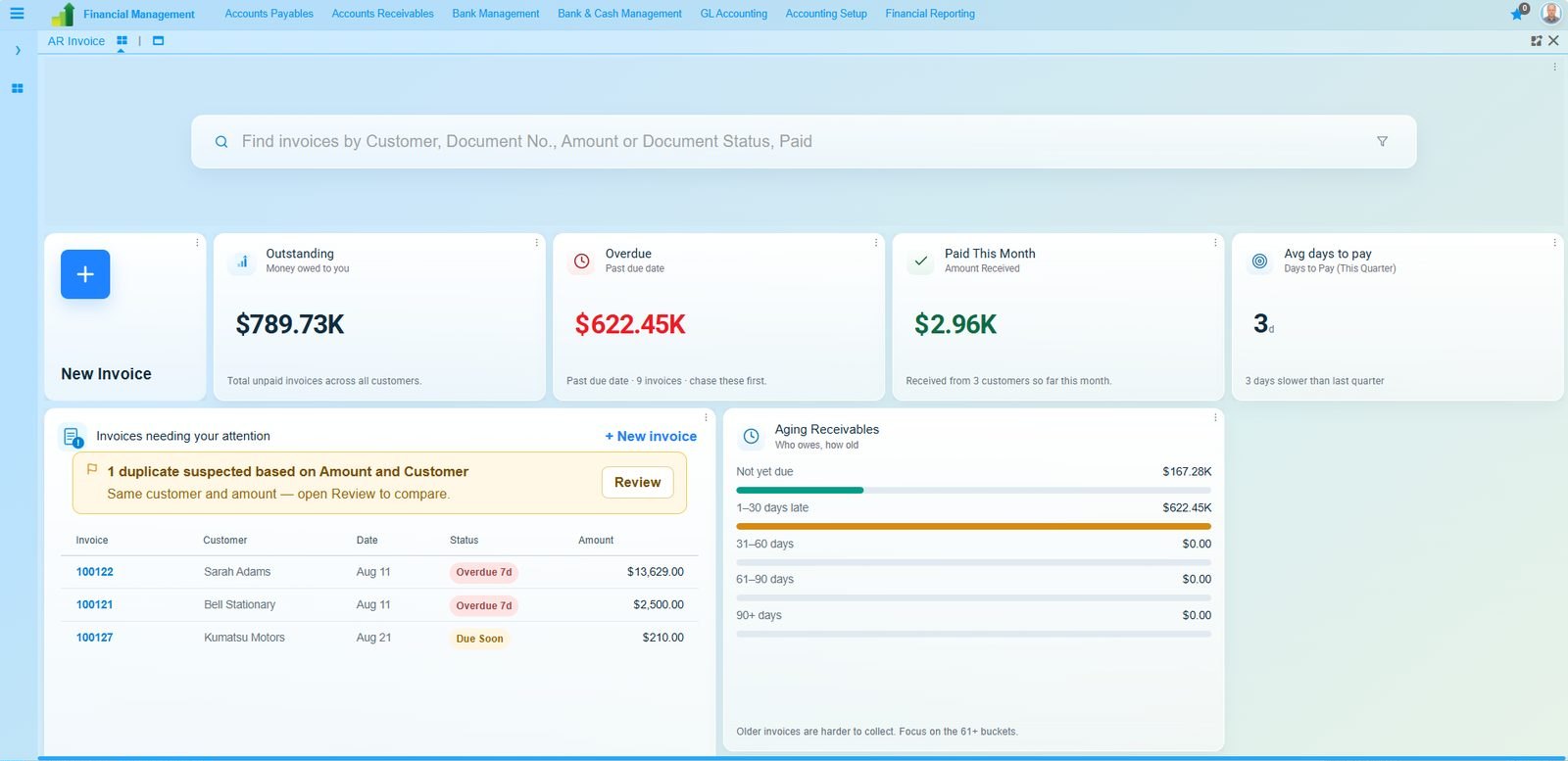Click the 1–30 days late aging bar
The height and width of the screenshot is (761, 1568).
[x=973, y=526]
